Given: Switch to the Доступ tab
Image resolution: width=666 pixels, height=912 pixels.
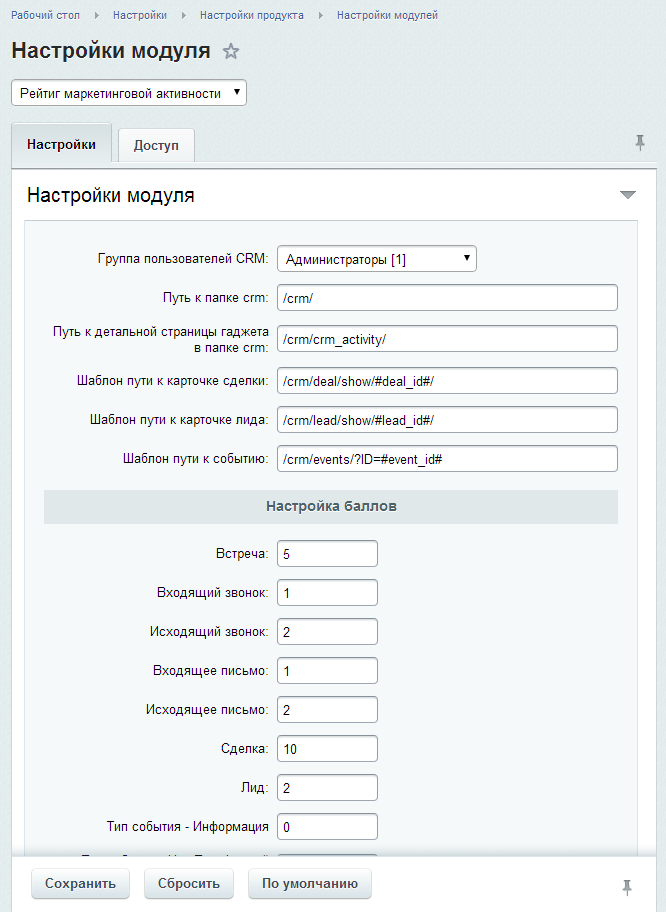Looking at the screenshot, I should pos(156,145).
